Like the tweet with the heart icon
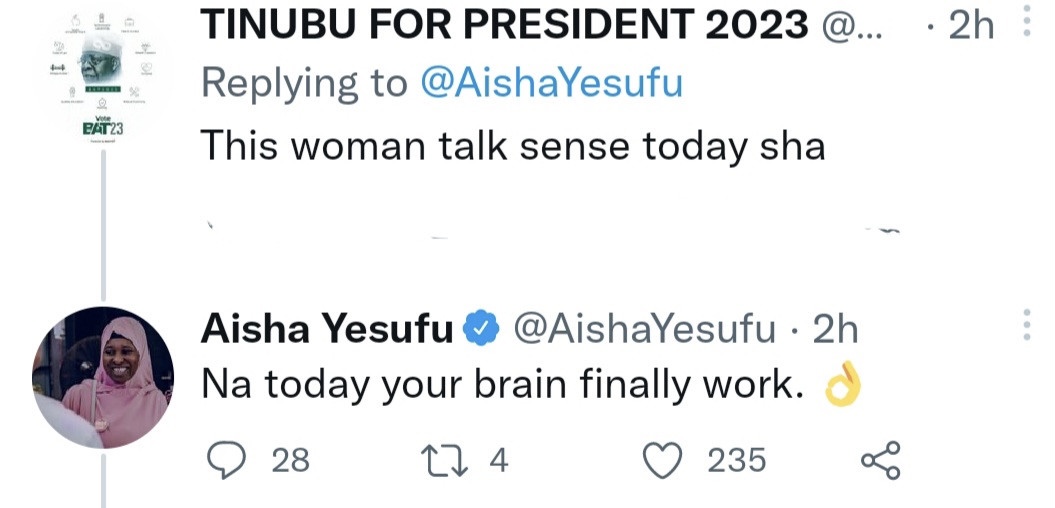The image size is (1055, 508). (659, 459)
